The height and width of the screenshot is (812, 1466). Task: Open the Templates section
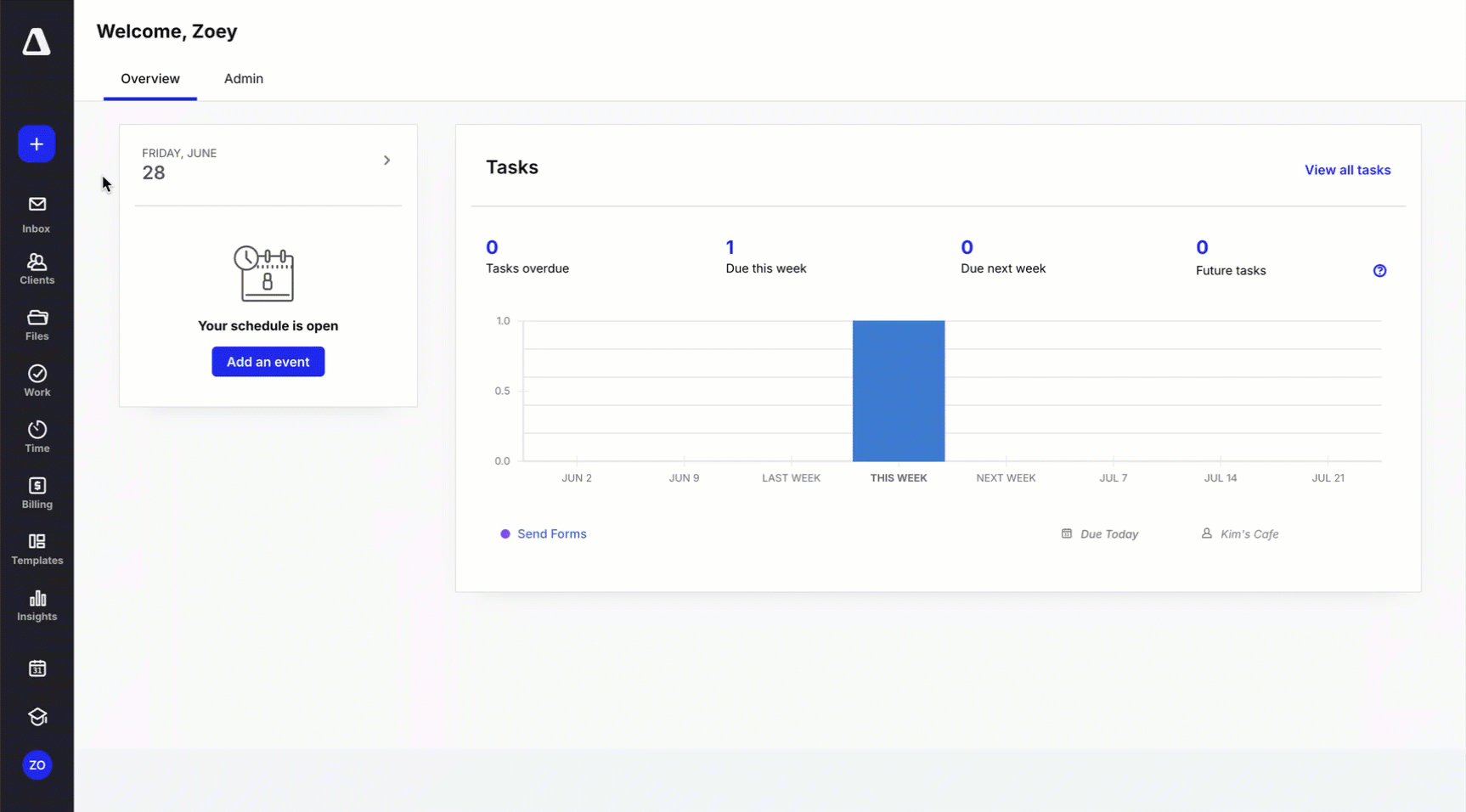(37, 548)
